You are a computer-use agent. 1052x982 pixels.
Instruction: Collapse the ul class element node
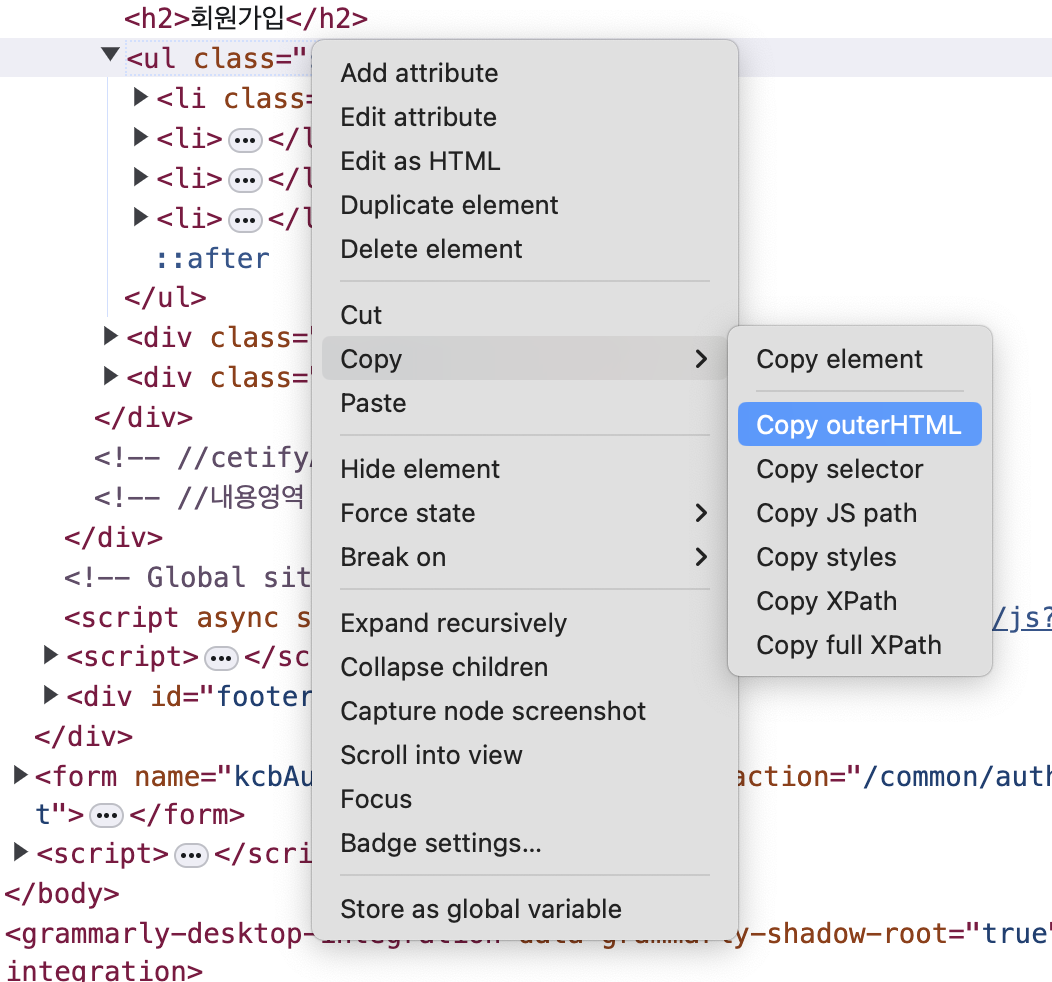(x=110, y=55)
